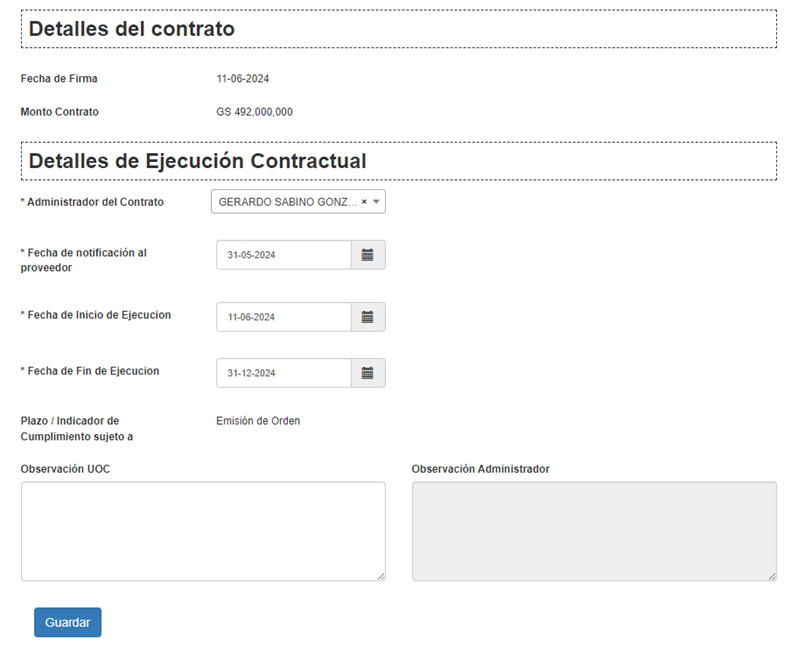Click the Administrador del Contrato label

pos(92,202)
